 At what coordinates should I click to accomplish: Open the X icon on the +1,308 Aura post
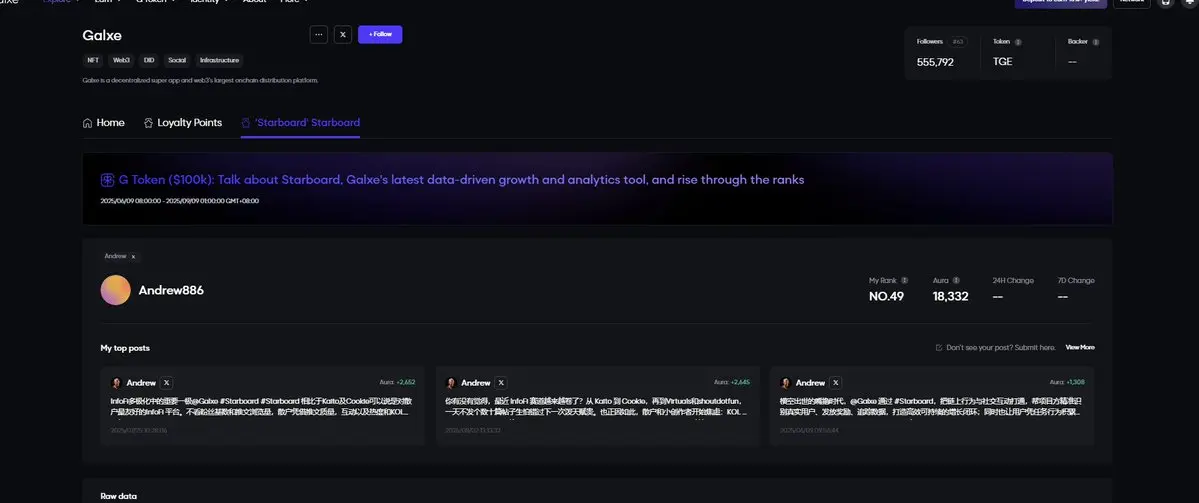(x=836, y=383)
